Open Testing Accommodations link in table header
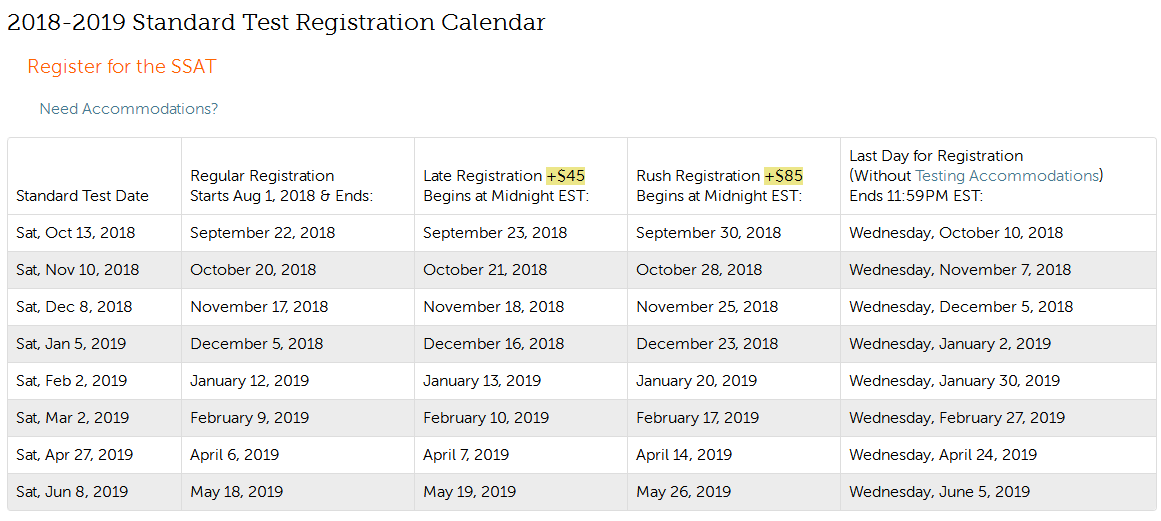This screenshot has width=1161, height=521. point(1007,176)
